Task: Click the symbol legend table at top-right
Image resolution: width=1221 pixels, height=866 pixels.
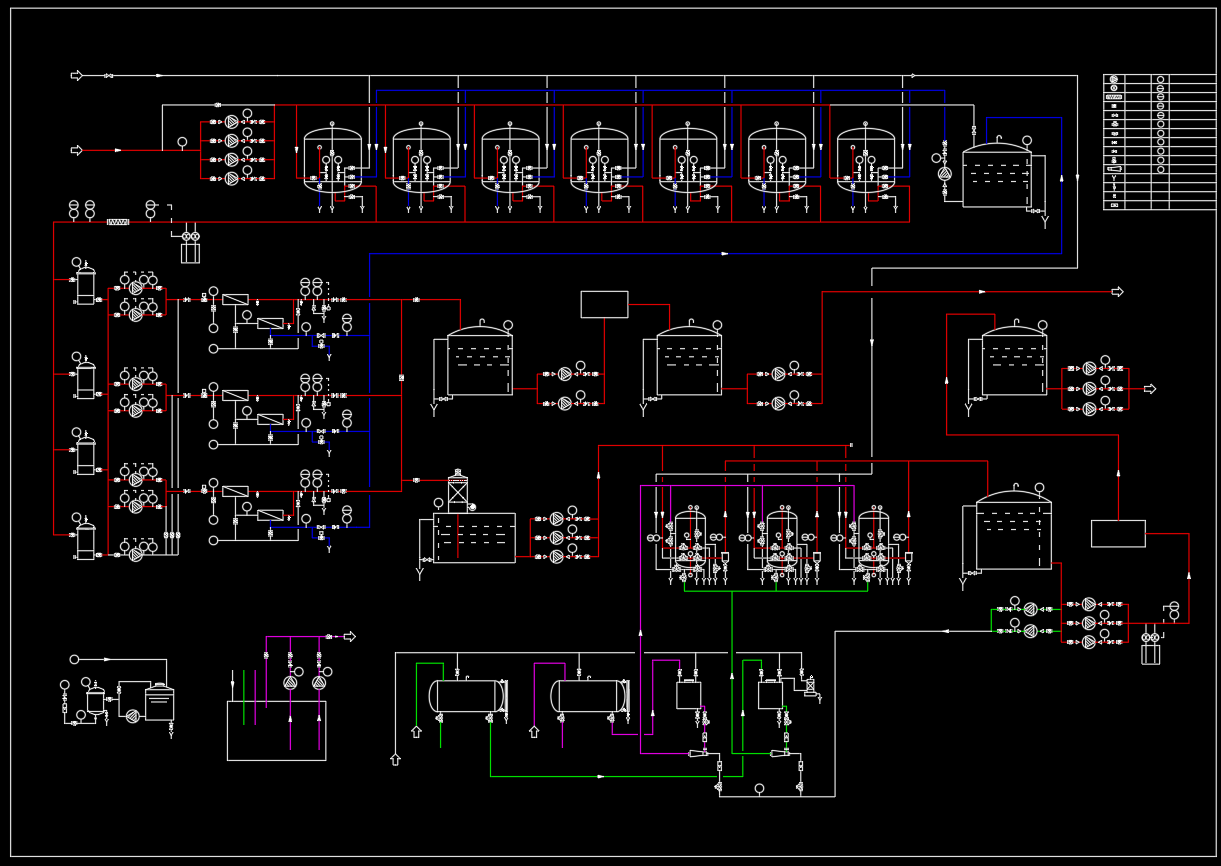Action: pos(1159,142)
